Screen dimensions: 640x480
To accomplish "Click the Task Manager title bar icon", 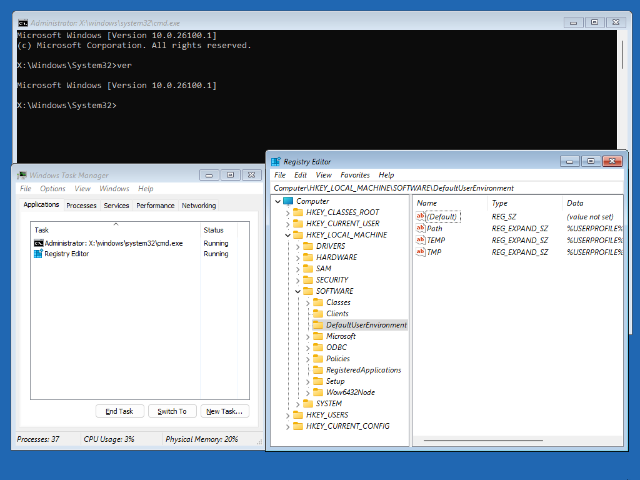I will point(22,175).
